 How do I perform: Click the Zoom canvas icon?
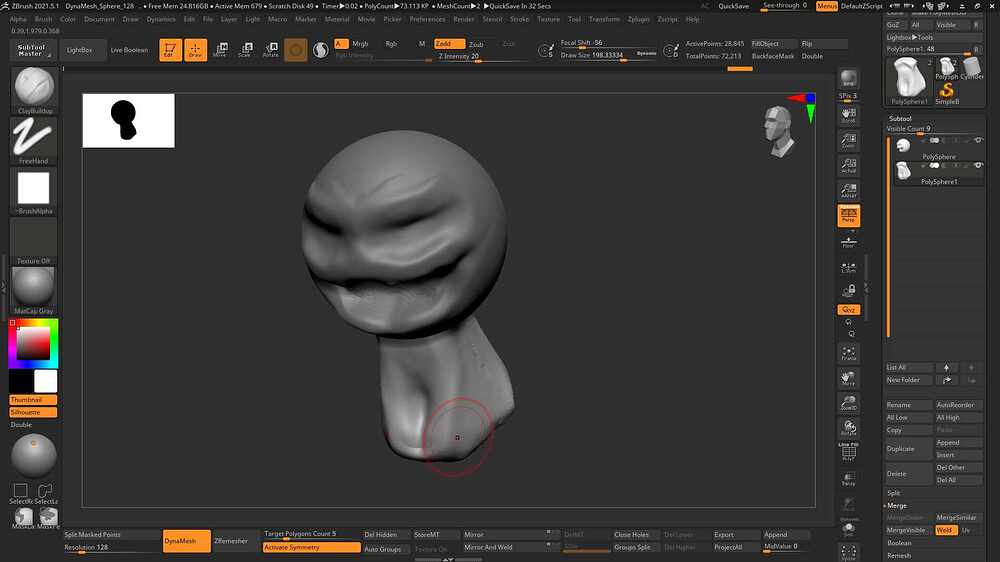[848, 140]
